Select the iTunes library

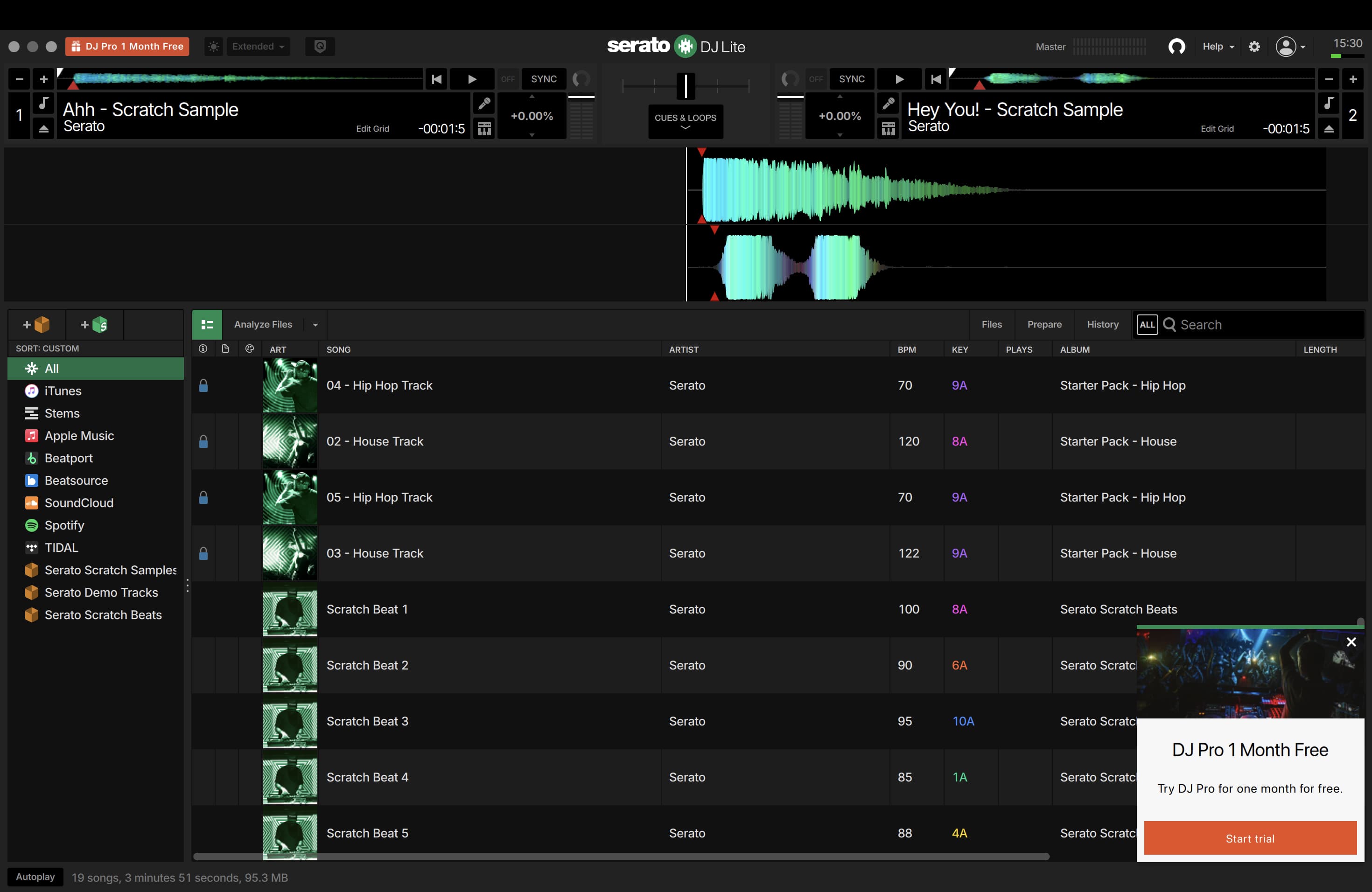[x=62, y=390]
